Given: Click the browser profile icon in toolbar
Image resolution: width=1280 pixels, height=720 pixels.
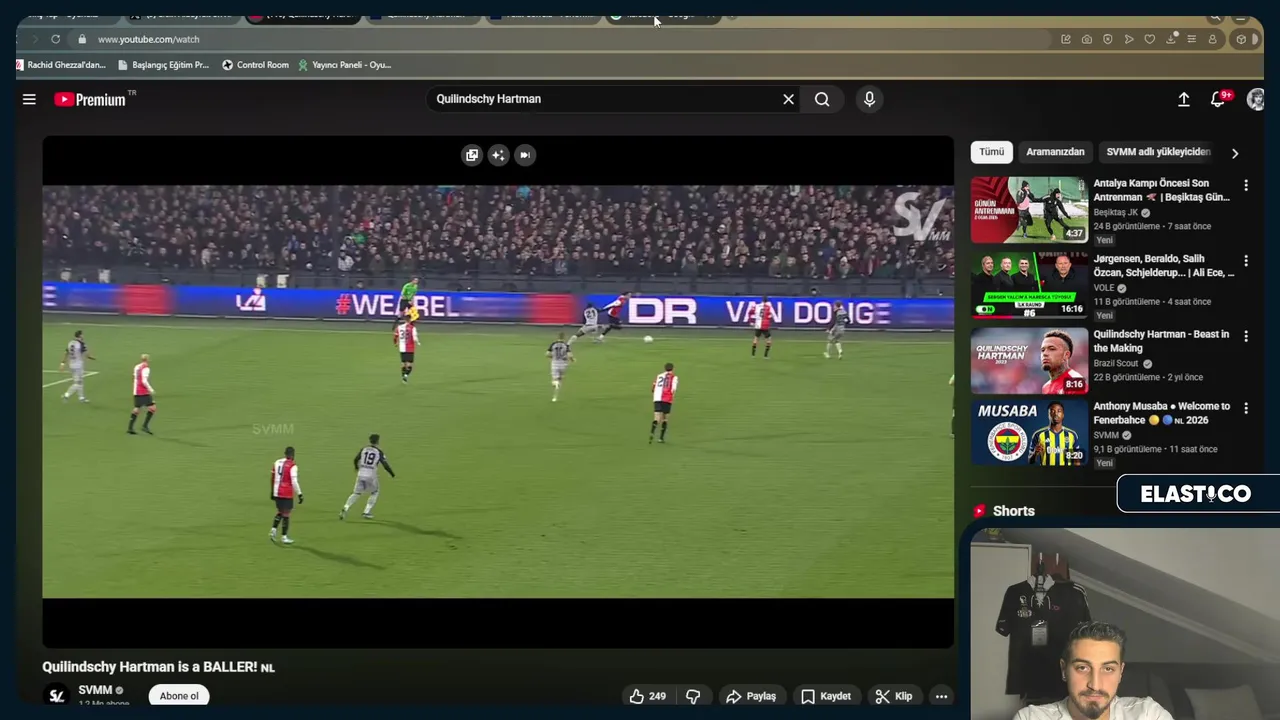Looking at the screenshot, I should click(1213, 39).
